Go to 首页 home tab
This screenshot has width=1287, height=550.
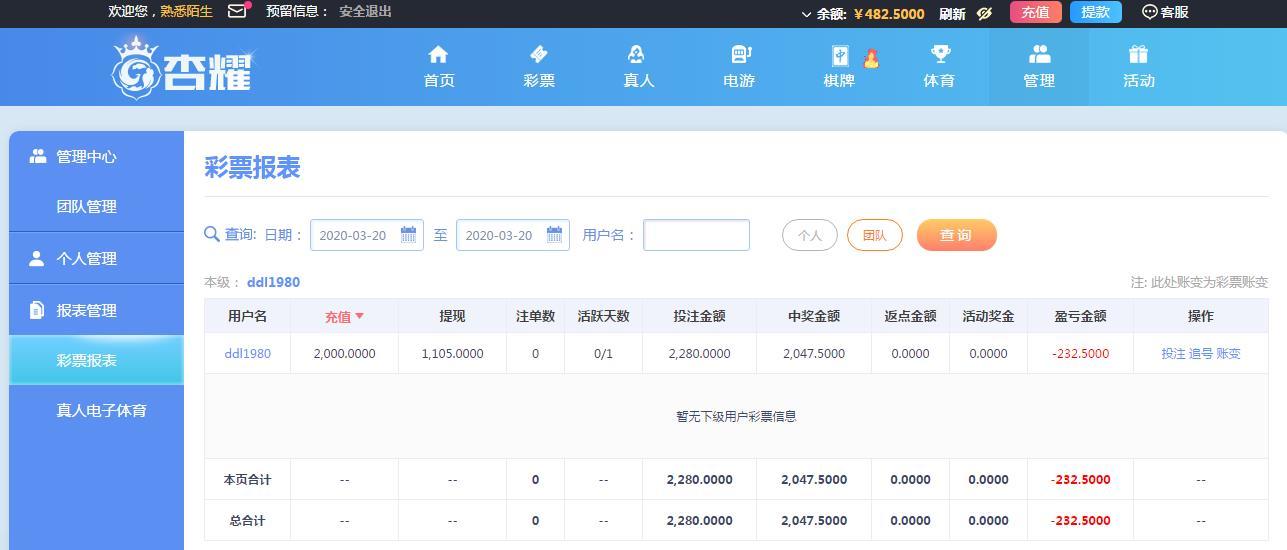[x=439, y=67]
